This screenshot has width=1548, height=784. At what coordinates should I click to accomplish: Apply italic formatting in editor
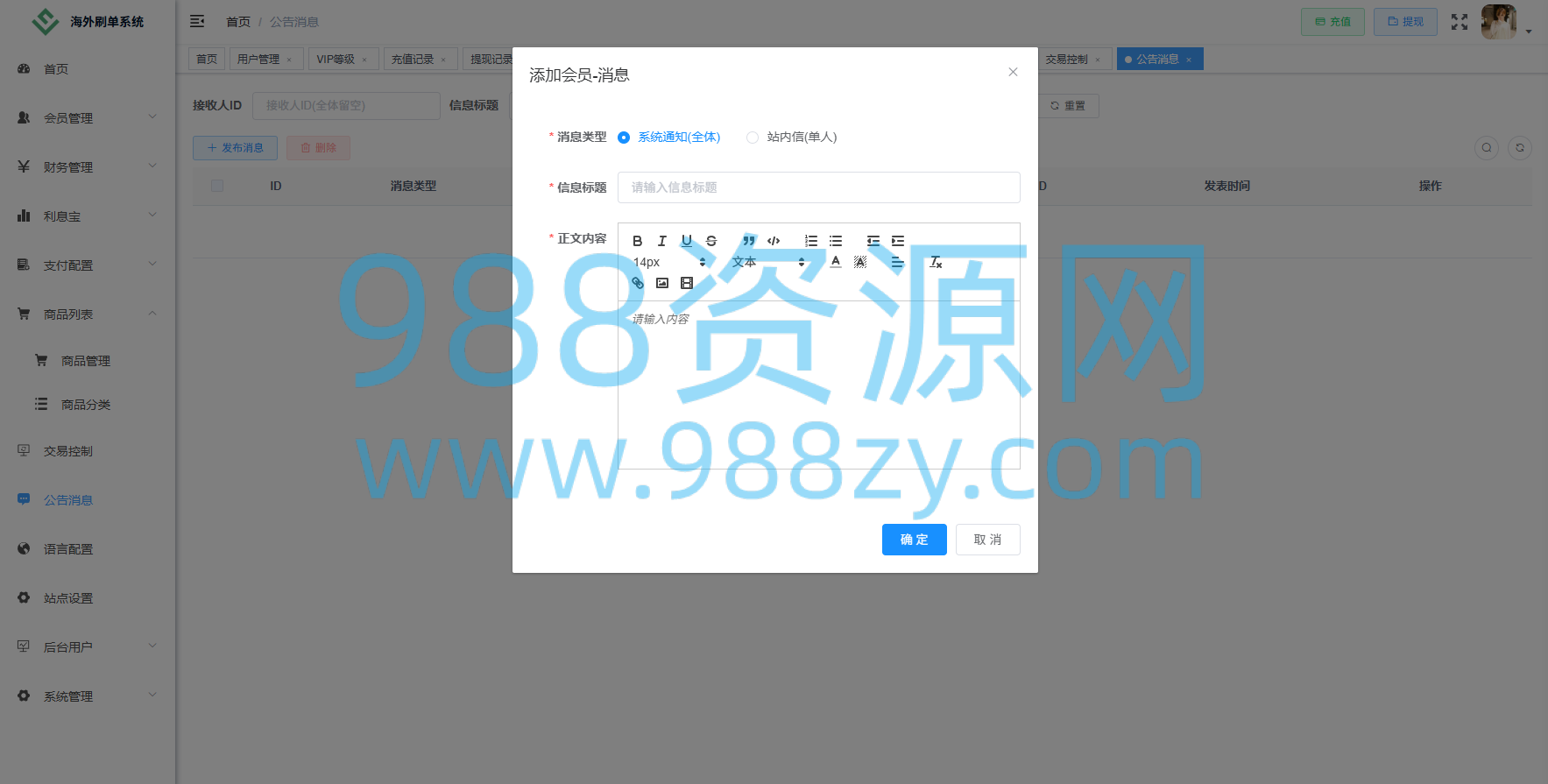pos(662,241)
